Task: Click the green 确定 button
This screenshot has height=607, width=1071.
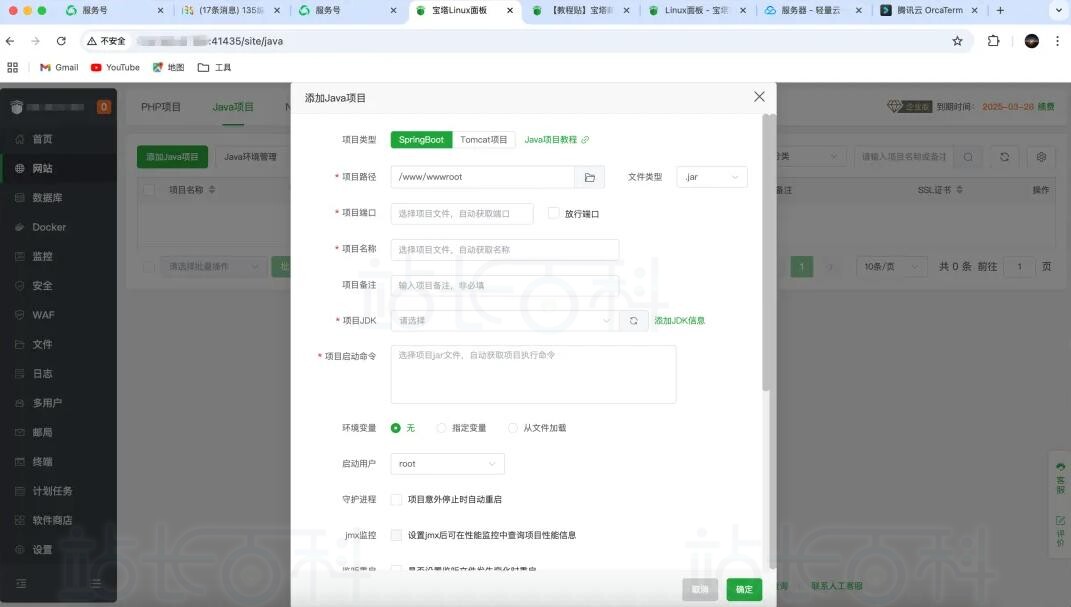Action: coord(744,590)
